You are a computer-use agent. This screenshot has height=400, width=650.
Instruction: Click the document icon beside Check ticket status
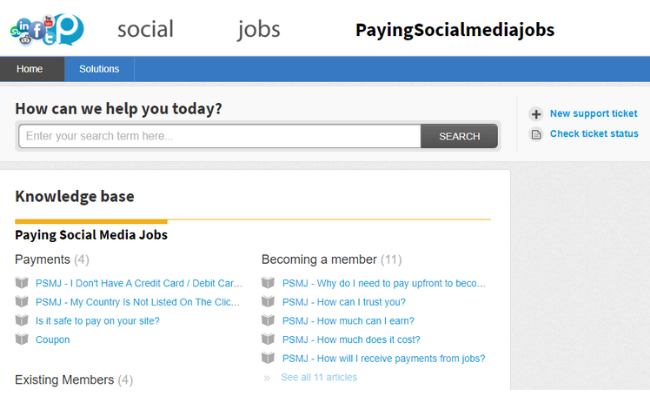point(536,134)
